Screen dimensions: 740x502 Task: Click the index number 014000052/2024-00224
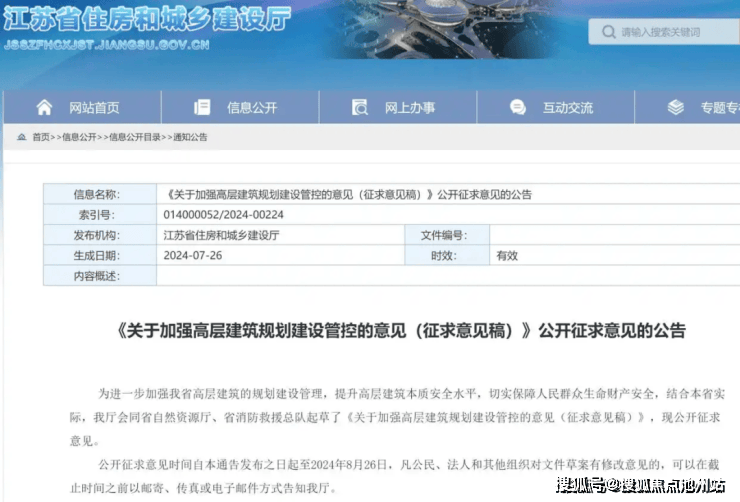coord(224,215)
